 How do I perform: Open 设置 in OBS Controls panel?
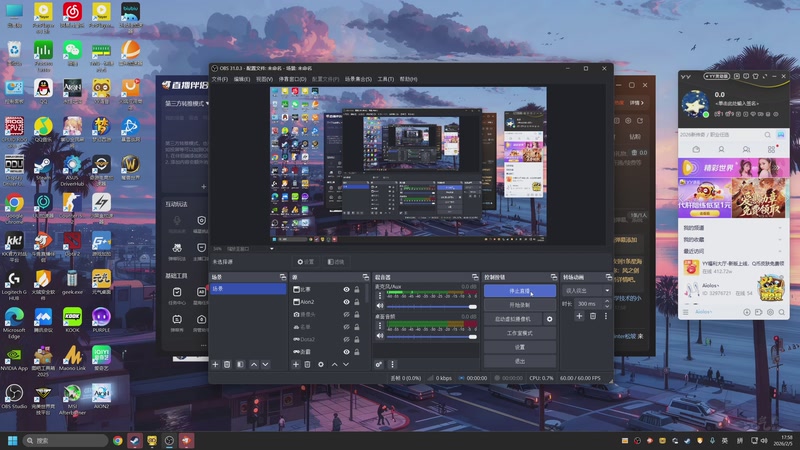(519, 347)
